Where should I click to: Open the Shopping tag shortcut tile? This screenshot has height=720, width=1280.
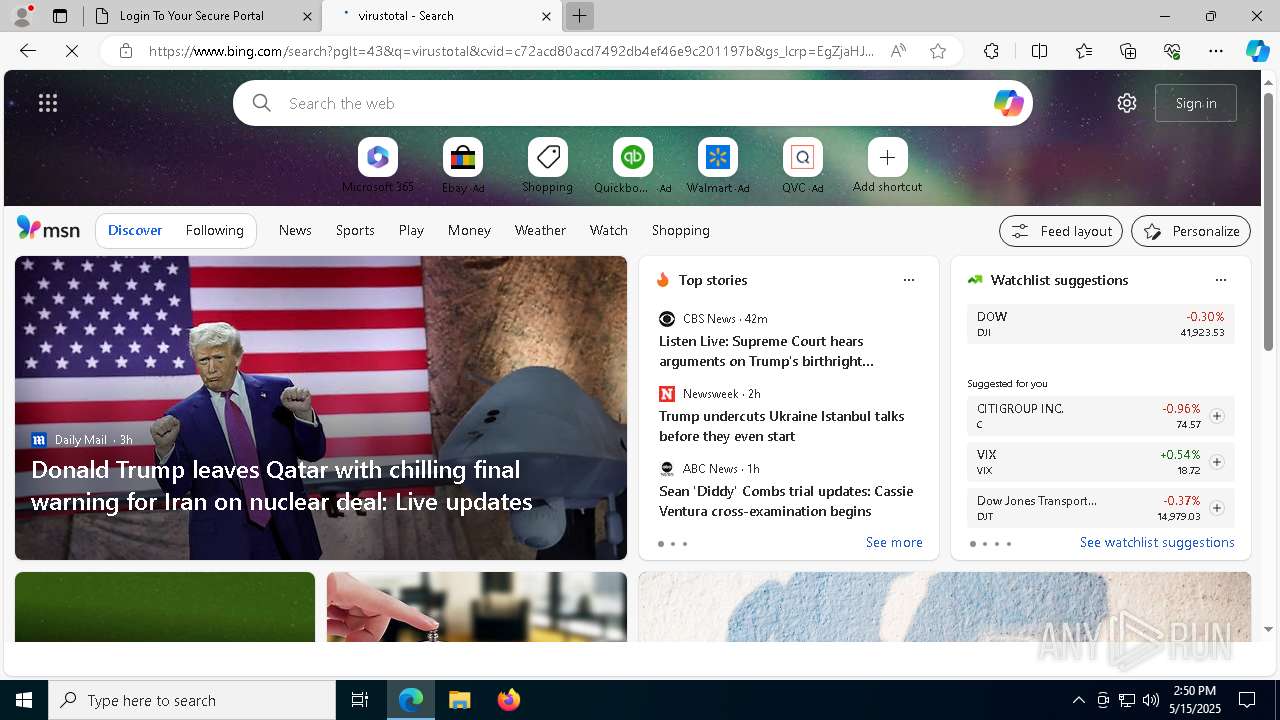pos(548,166)
